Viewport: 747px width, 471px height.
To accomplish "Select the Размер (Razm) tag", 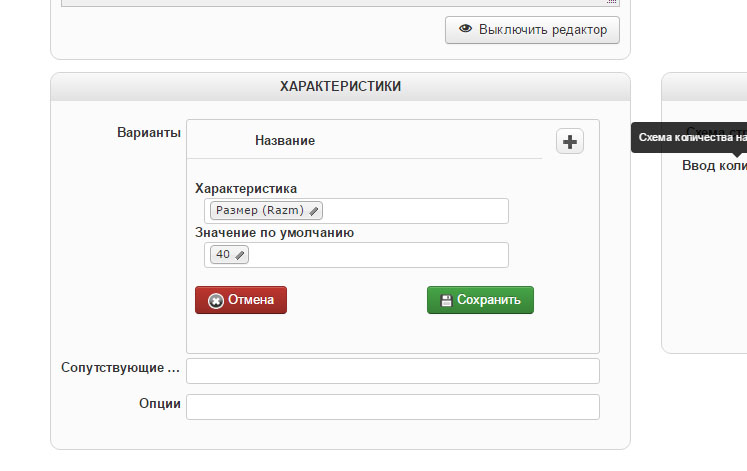I will click(x=260, y=211).
